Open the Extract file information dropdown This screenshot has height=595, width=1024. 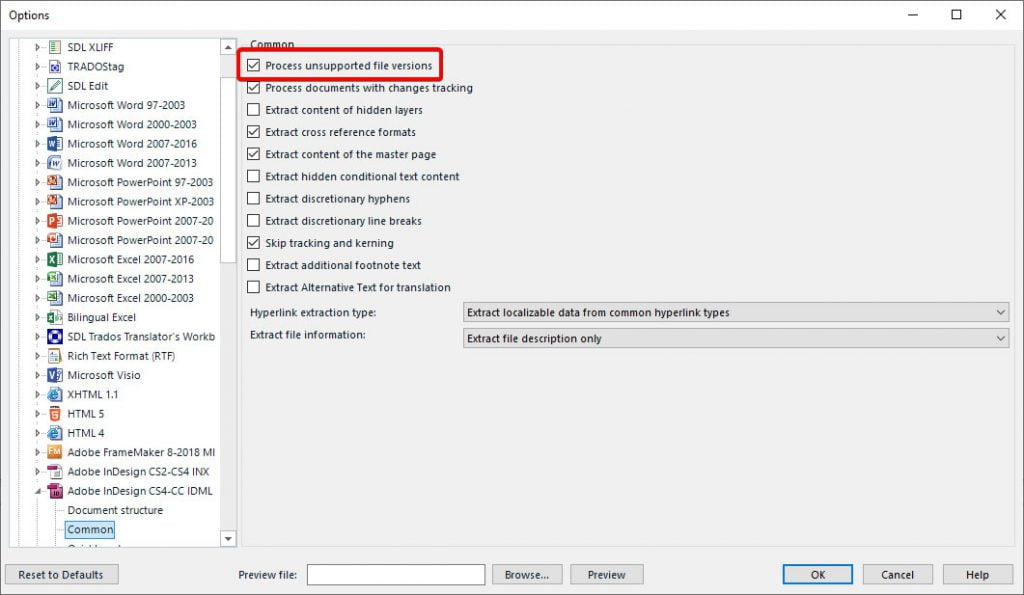(x=1000, y=338)
